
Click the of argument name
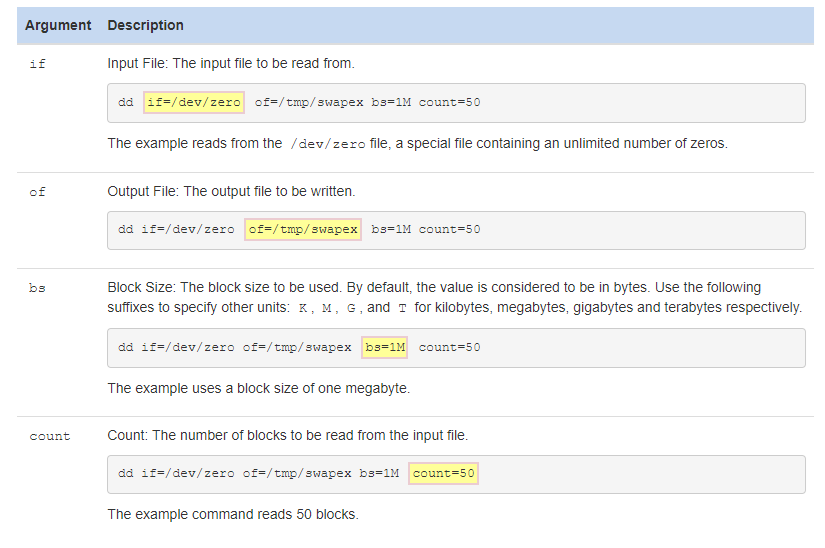[x=37, y=192]
